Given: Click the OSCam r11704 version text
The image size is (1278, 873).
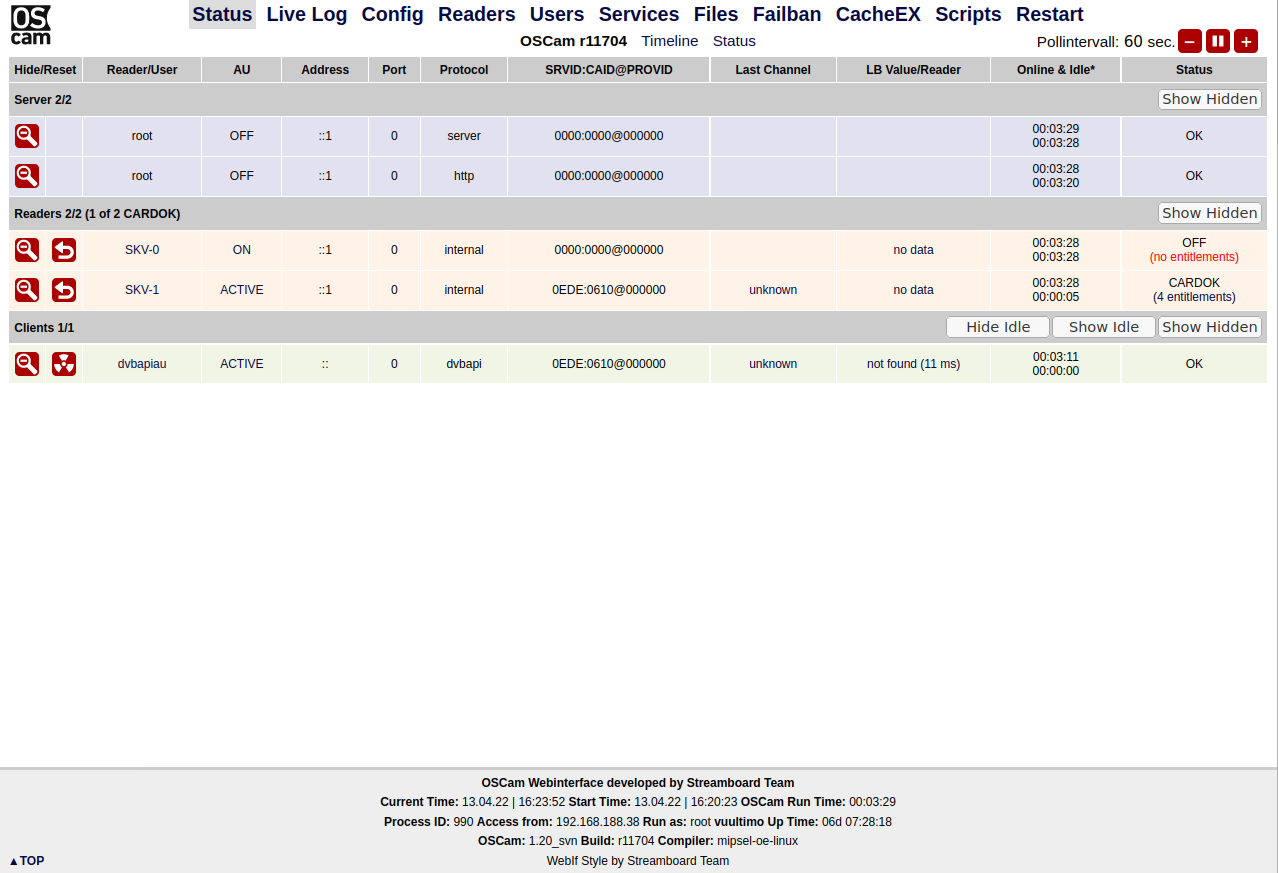Looking at the screenshot, I should click(574, 41).
